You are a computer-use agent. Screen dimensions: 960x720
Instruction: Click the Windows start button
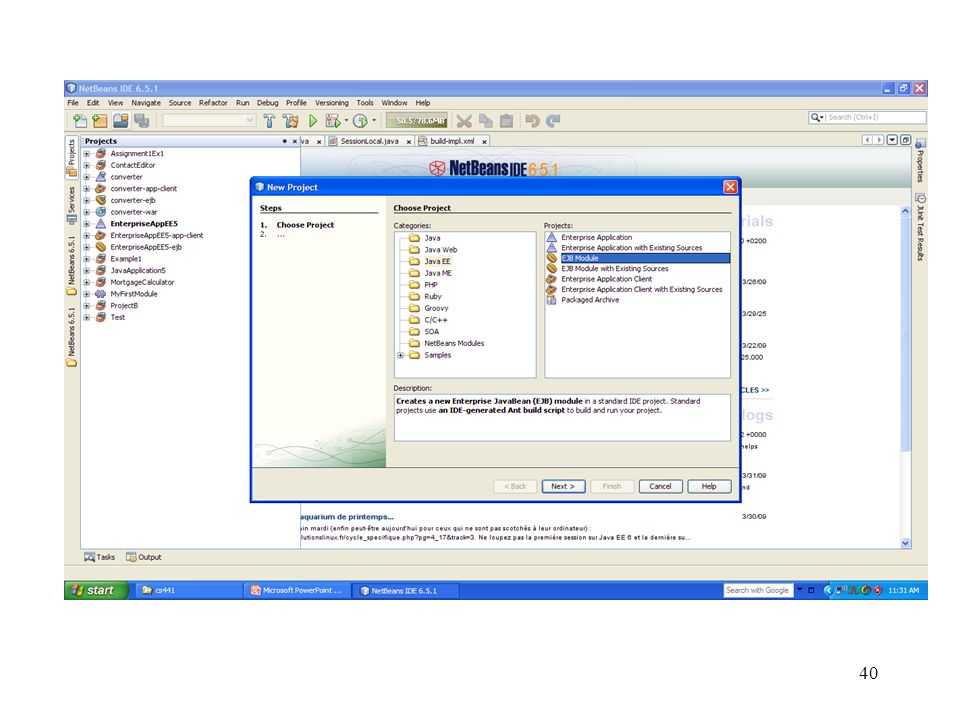[96, 590]
